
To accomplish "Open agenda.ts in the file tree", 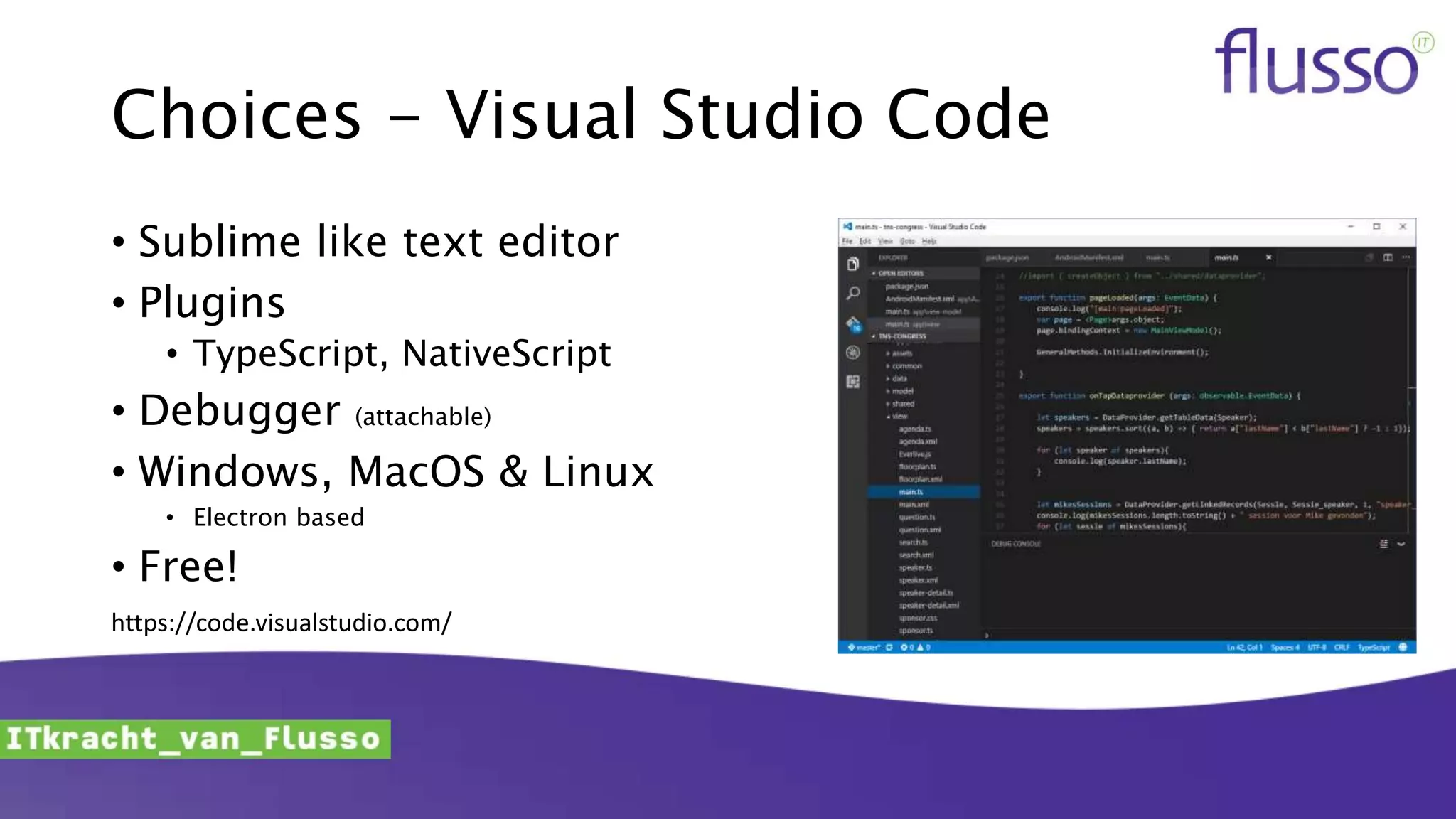I will (914, 429).
